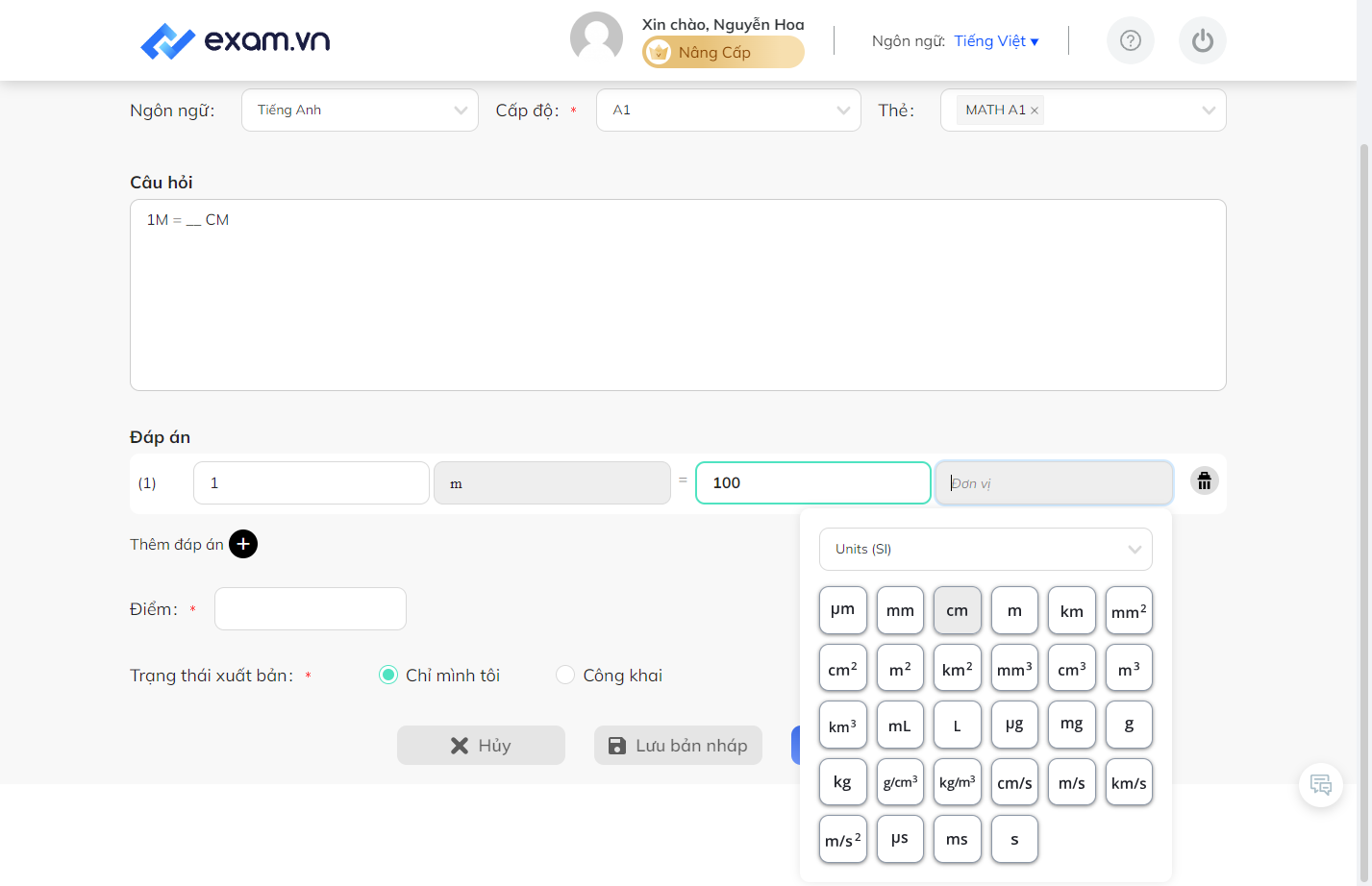1372x886 pixels.
Task: Choose the g/cm³ unit button
Action: (x=900, y=782)
